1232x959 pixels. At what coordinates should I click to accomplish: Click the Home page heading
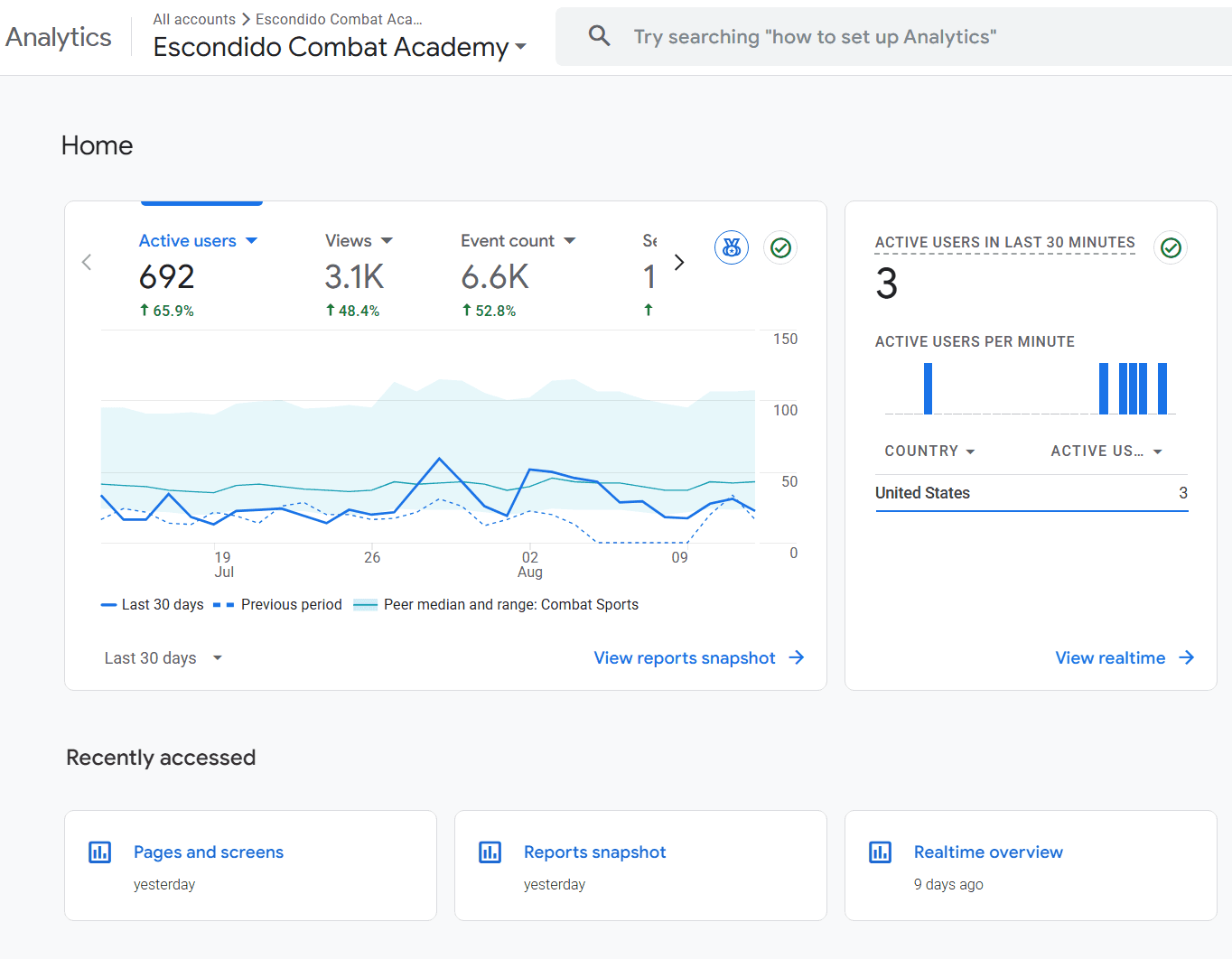[97, 145]
